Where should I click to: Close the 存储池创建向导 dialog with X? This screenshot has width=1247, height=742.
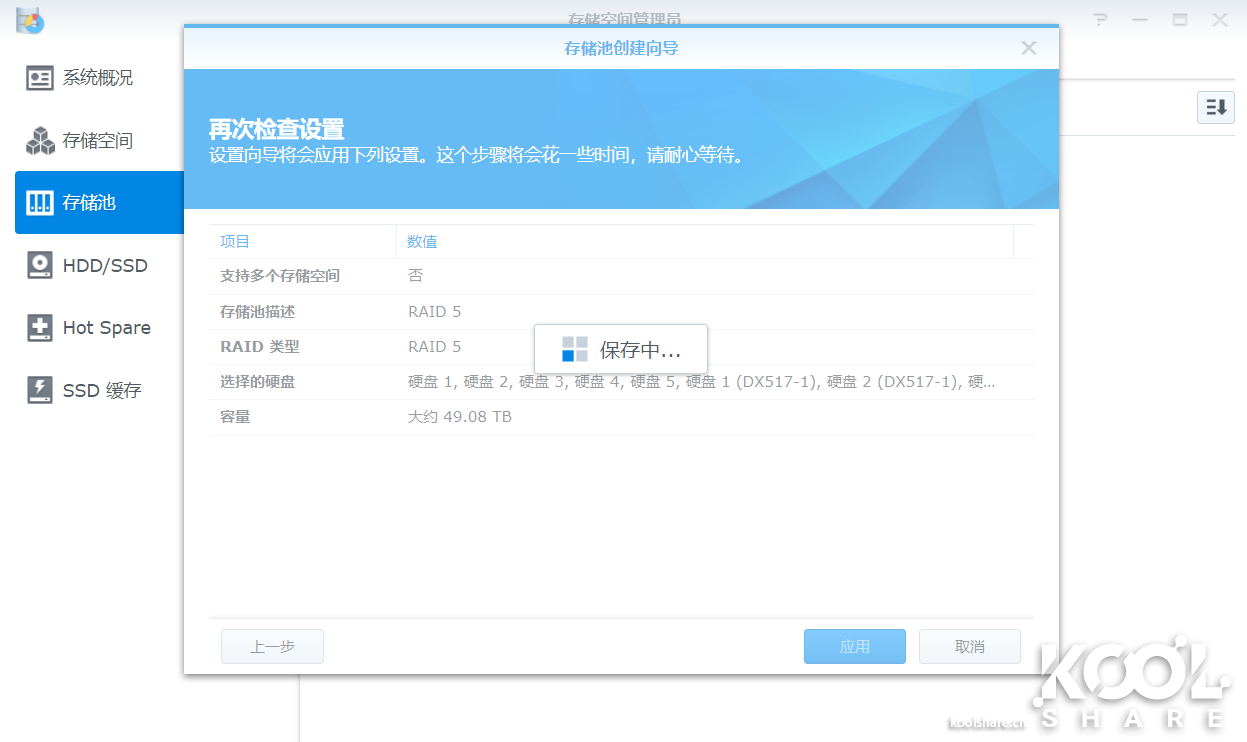pos(1028,48)
